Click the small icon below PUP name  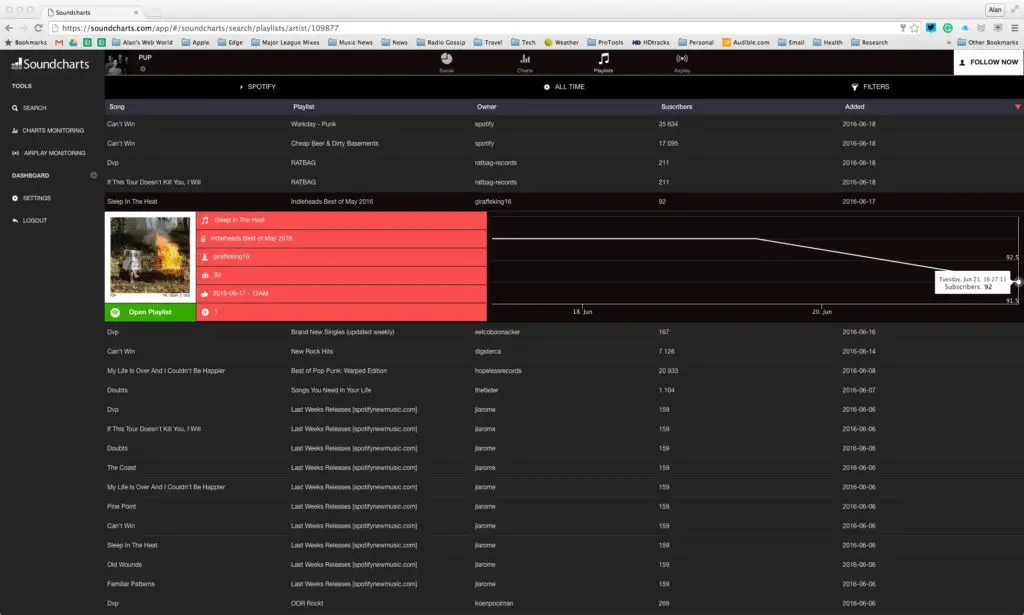pos(142,69)
